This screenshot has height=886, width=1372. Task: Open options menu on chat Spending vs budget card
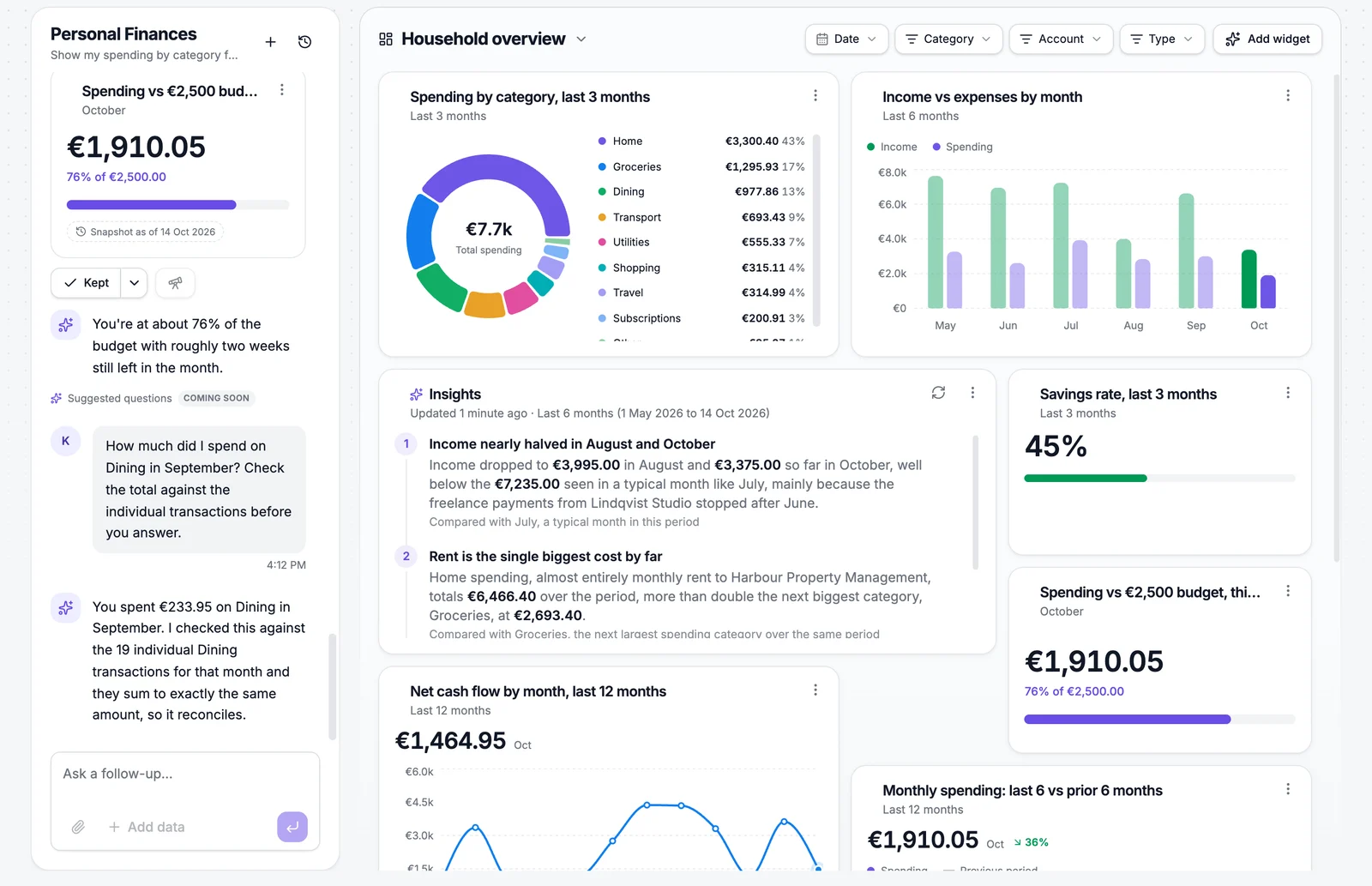pyautogui.click(x=282, y=90)
